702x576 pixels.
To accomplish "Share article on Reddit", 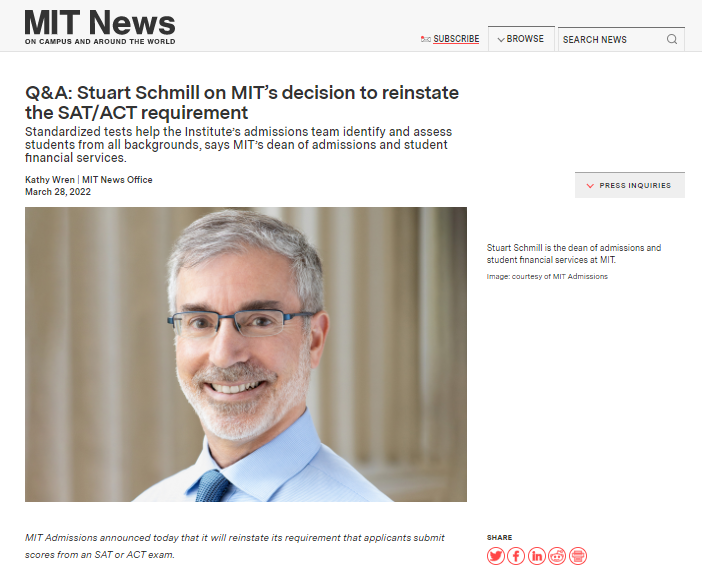I will (557, 556).
